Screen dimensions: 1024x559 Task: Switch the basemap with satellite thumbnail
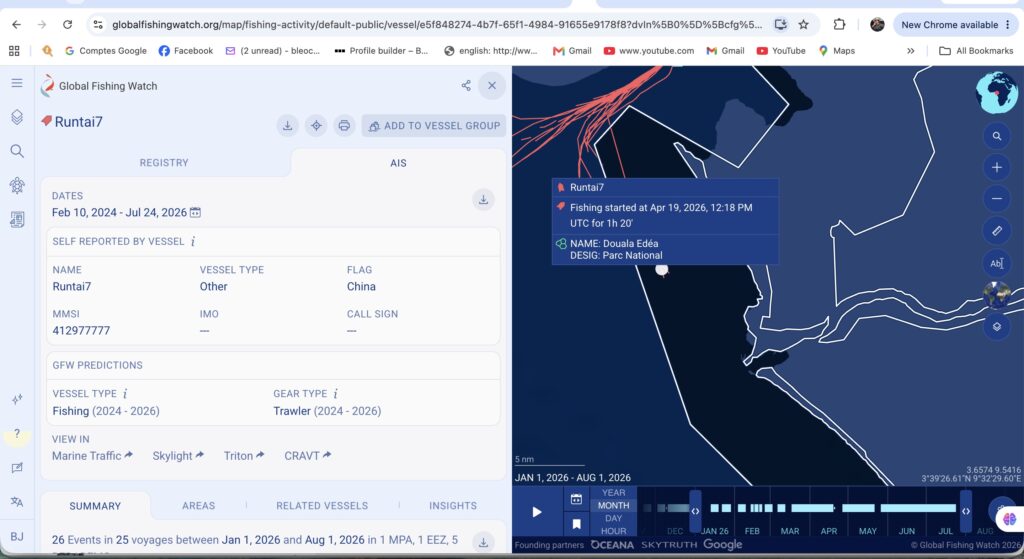[x=997, y=295]
